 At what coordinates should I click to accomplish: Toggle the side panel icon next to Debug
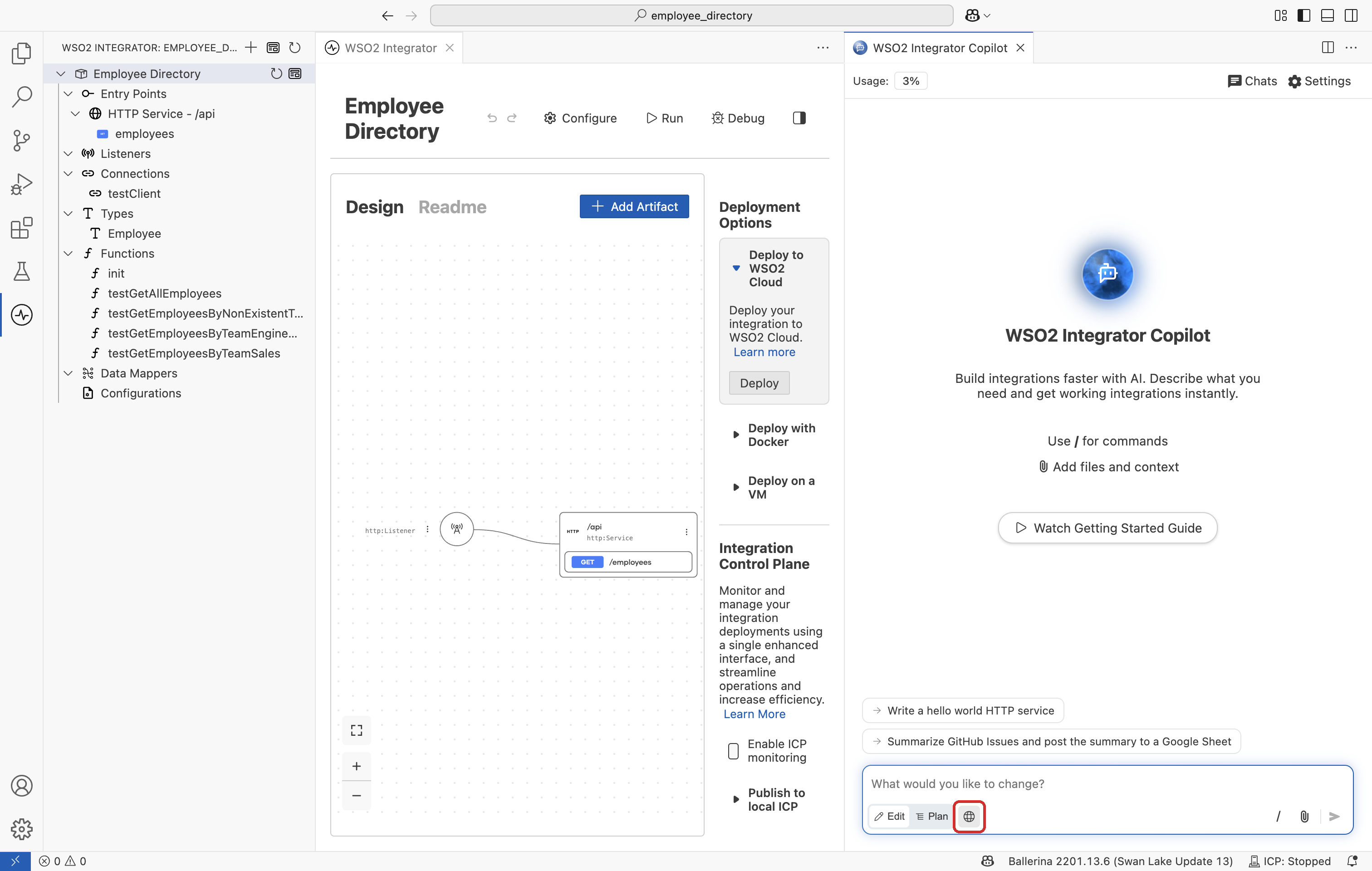(799, 118)
